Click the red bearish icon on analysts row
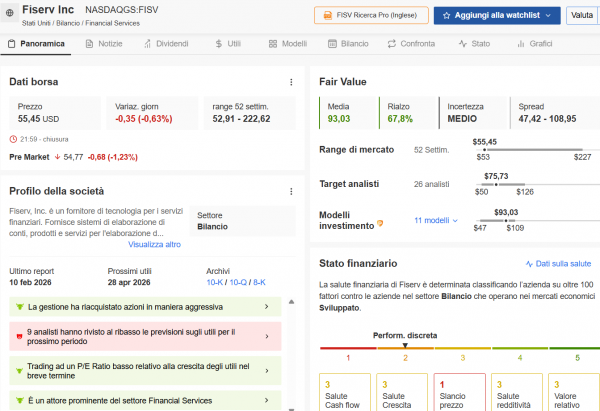 pyautogui.click(x=16, y=336)
